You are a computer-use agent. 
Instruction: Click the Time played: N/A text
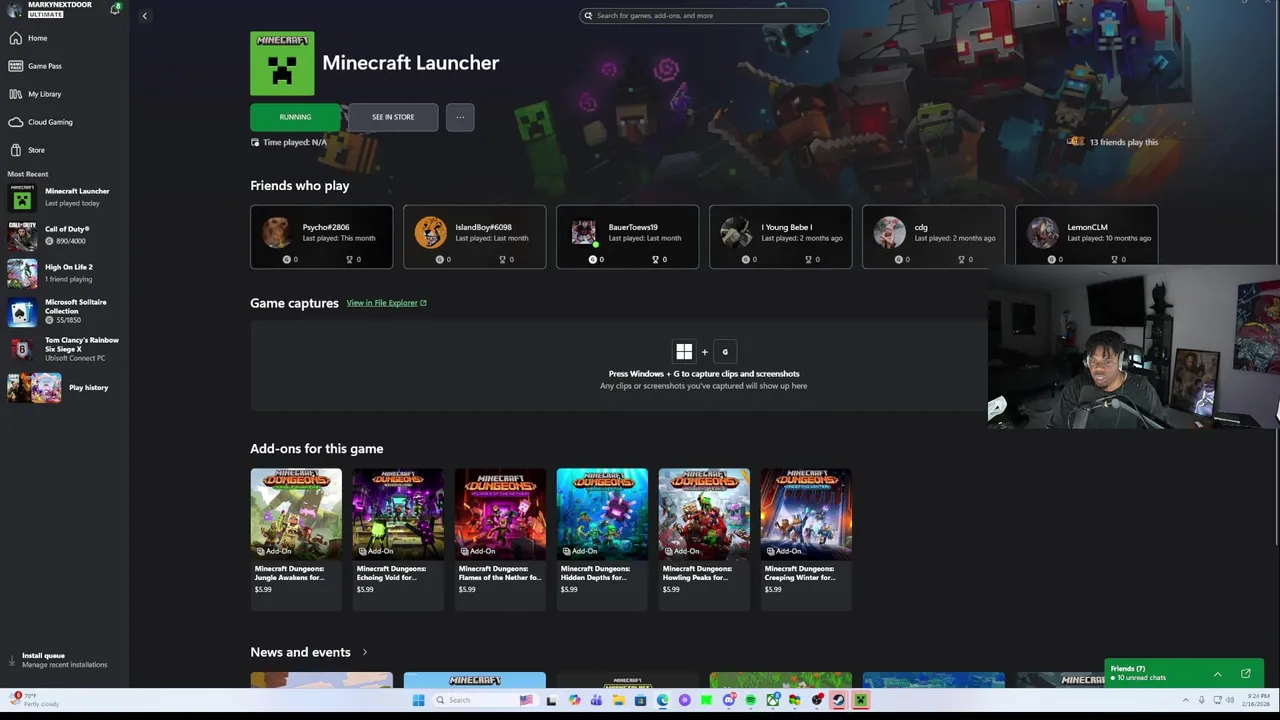click(295, 142)
